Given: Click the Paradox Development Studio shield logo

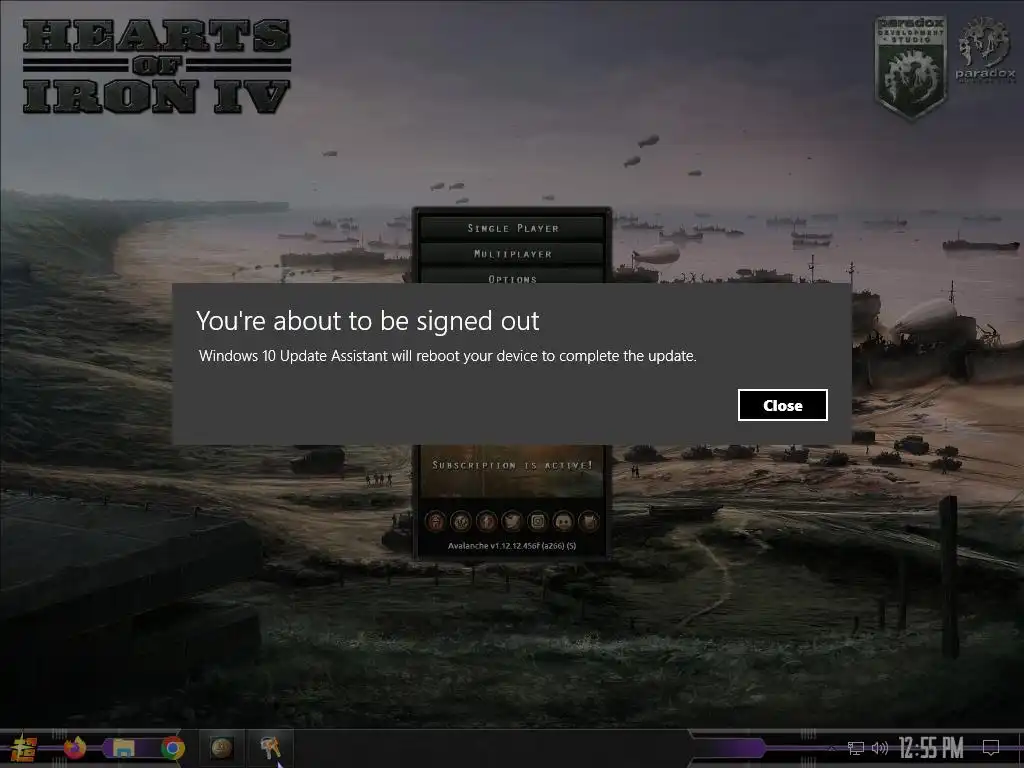Looking at the screenshot, I should click(911, 67).
